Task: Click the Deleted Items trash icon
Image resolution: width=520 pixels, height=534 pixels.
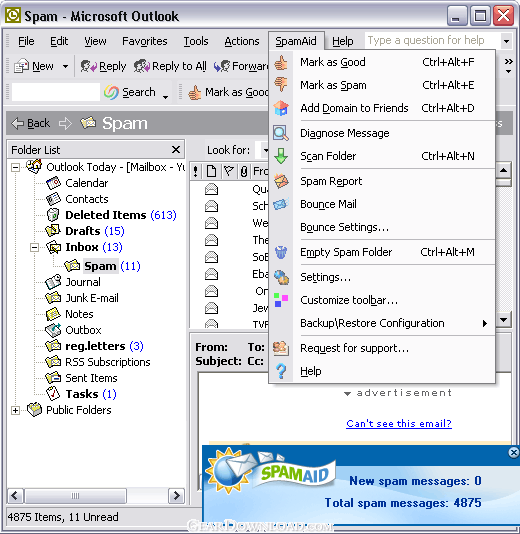Action: (53, 215)
